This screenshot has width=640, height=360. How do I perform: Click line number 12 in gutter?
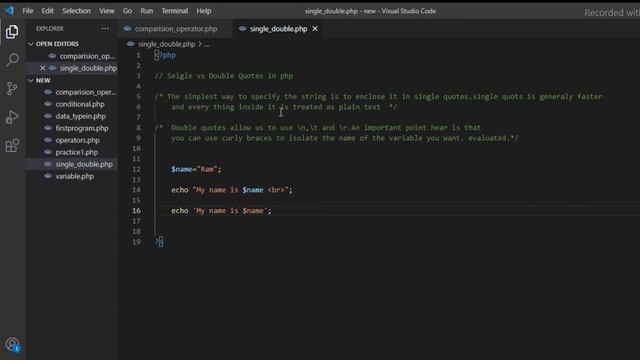pos(136,169)
